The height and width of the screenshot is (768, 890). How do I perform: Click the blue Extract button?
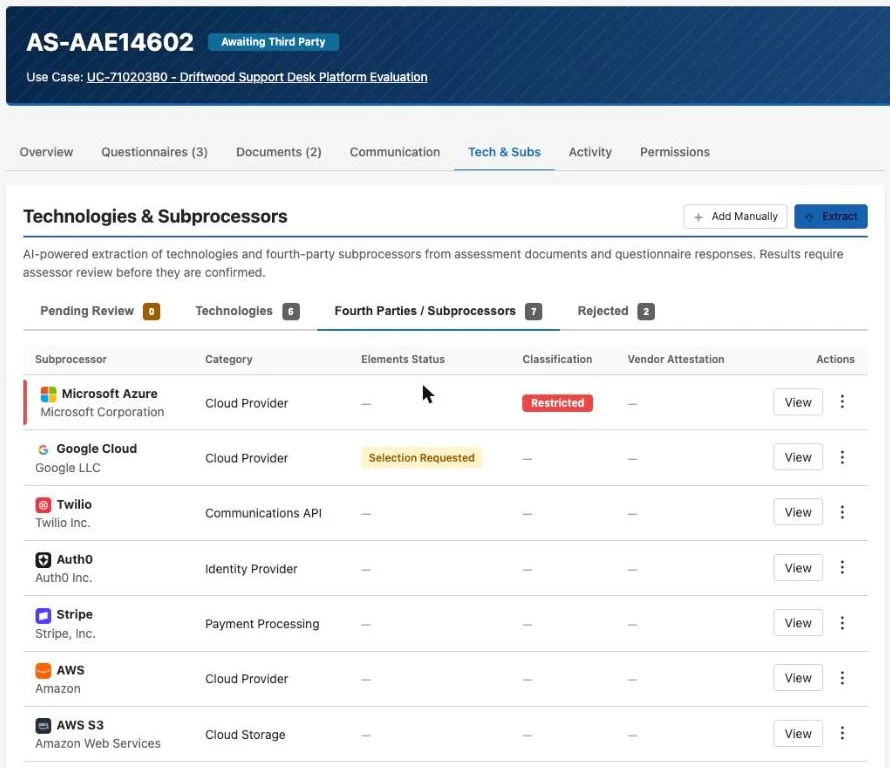[830, 216]
